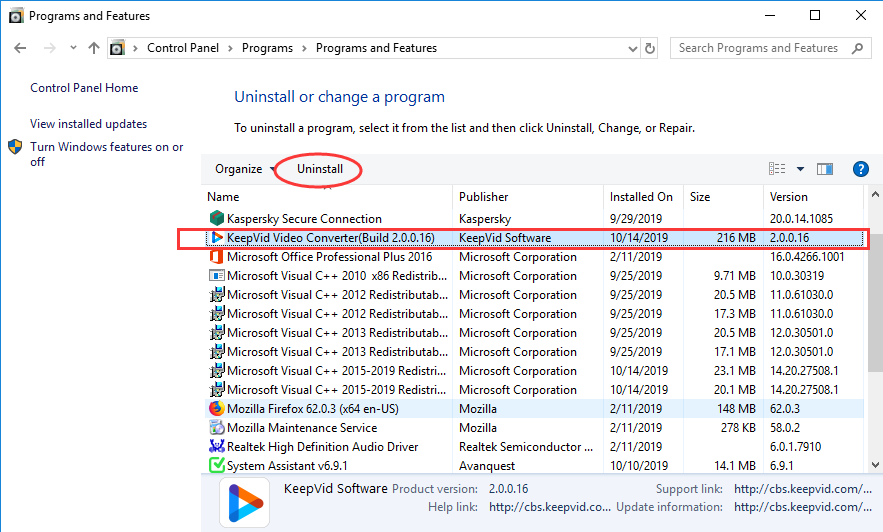883x532 pixels.
Task: Select Realtek High Definition Audio Driver
Action: 533,447
